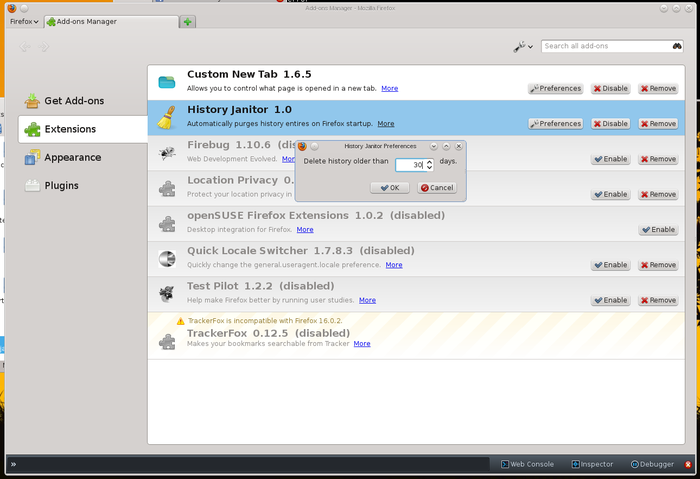Click the TrackerFox incompatibility warning icon
Viewport: 700px width, 479px height.
click(x=180, y=321)
